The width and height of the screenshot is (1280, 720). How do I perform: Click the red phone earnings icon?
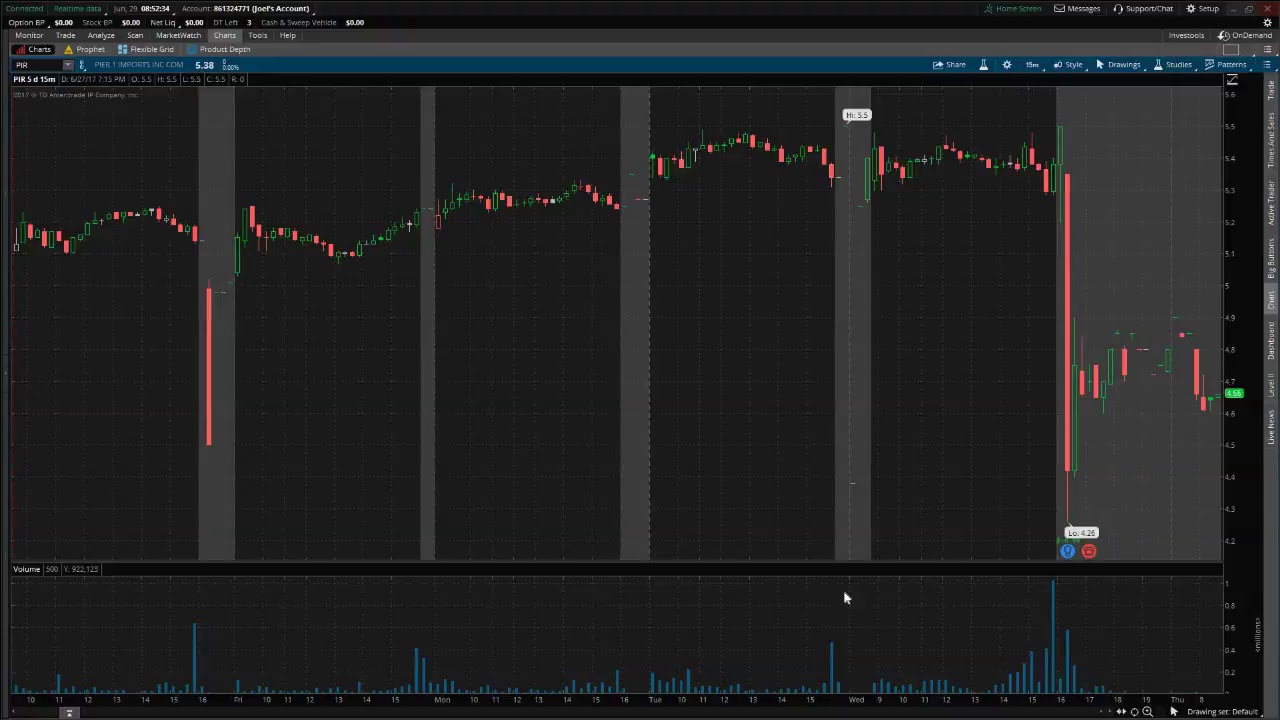coord(1089,551)
